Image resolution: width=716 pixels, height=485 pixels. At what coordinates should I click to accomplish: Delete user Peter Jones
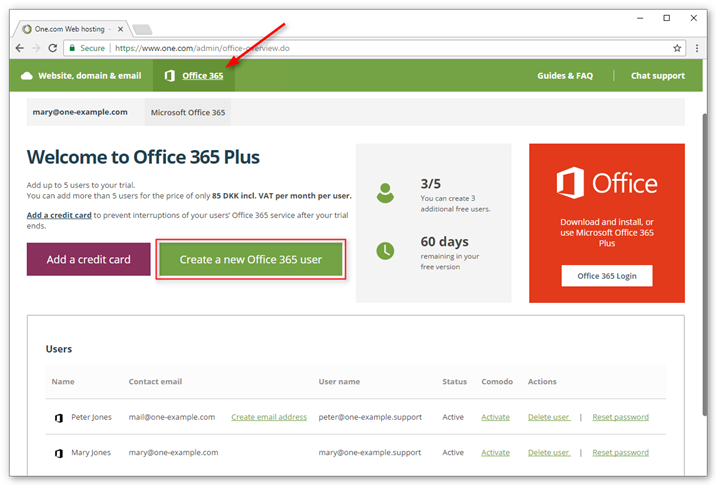pos(547,417)
